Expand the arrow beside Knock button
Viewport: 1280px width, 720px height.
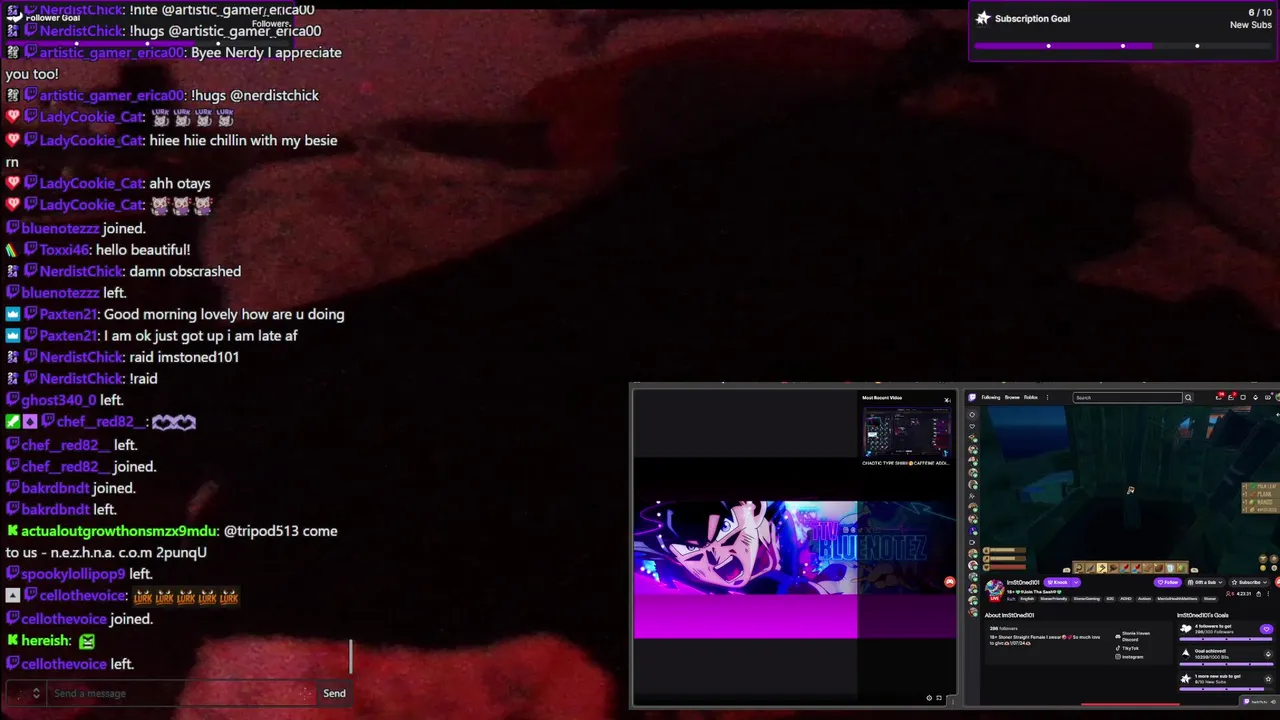1076,582
